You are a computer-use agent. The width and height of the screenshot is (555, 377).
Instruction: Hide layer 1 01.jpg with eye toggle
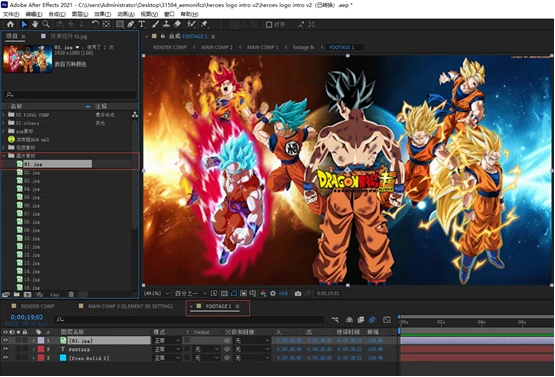tap(5, 340)
